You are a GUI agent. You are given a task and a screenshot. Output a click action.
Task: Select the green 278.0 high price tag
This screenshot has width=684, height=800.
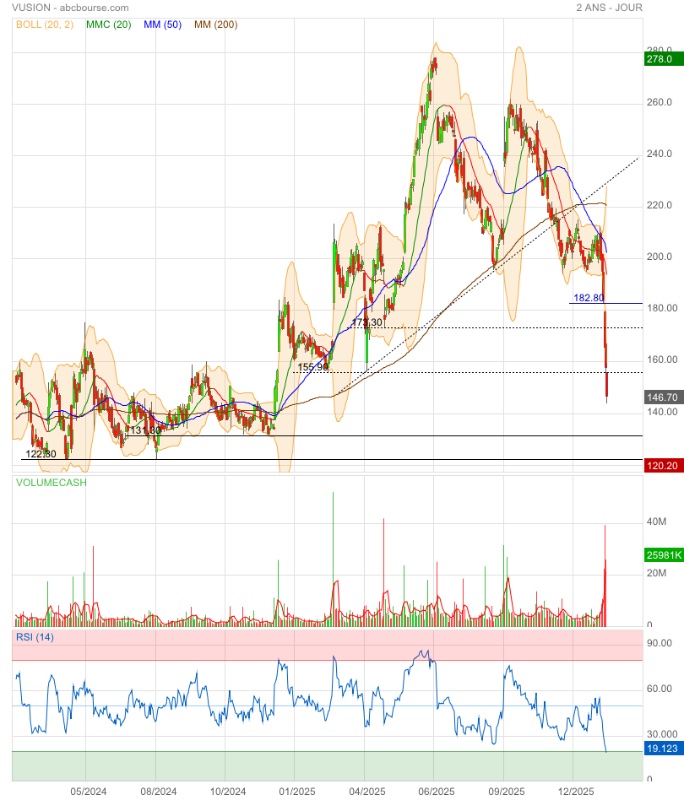[x=657, y=60]
